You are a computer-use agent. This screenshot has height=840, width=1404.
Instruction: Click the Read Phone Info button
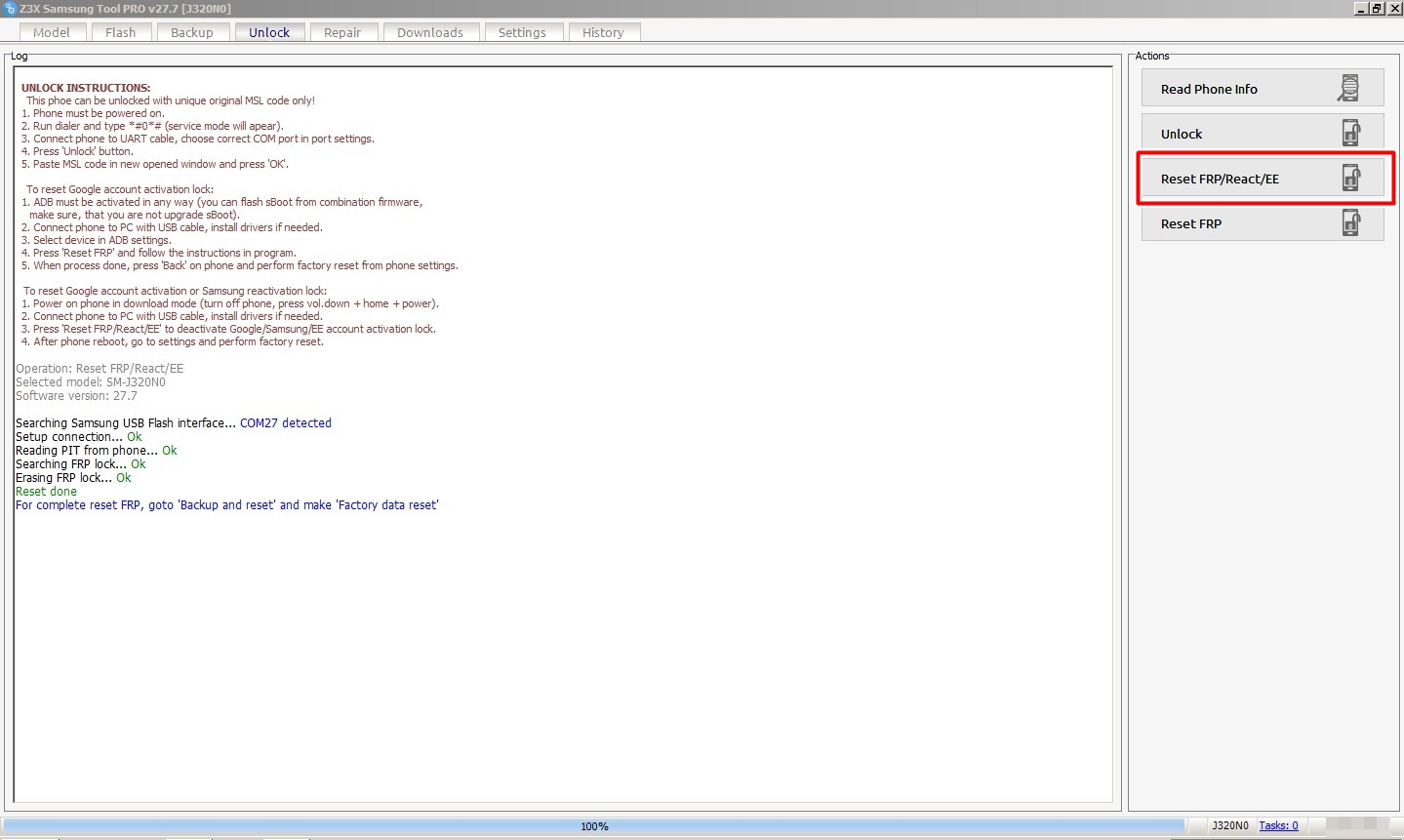point(1263,88)
